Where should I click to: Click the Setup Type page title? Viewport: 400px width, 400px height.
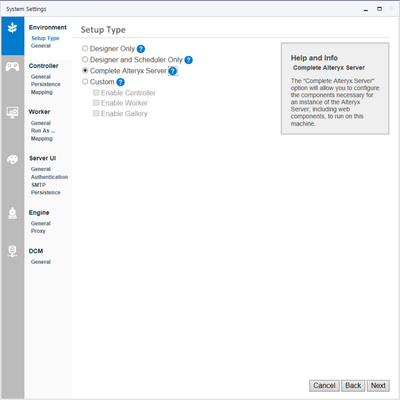click(103, 30)
